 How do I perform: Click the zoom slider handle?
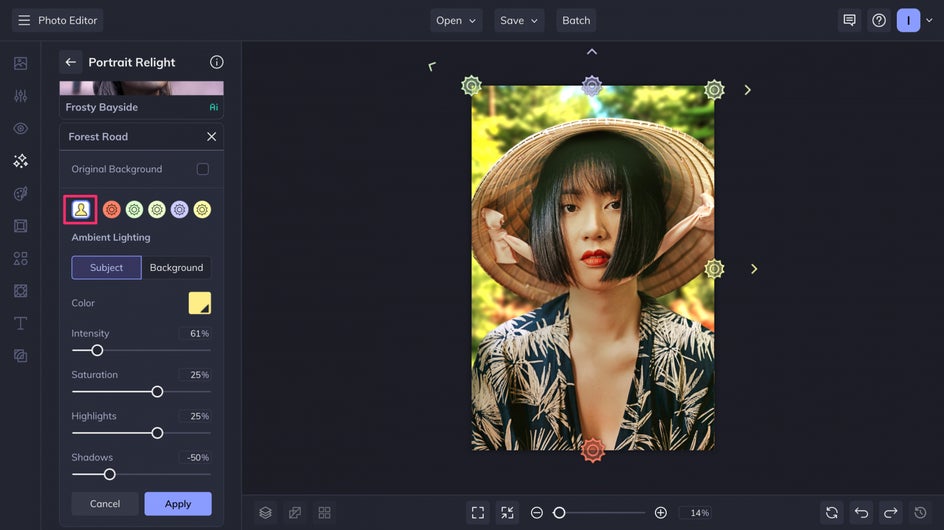coord(559,513)
